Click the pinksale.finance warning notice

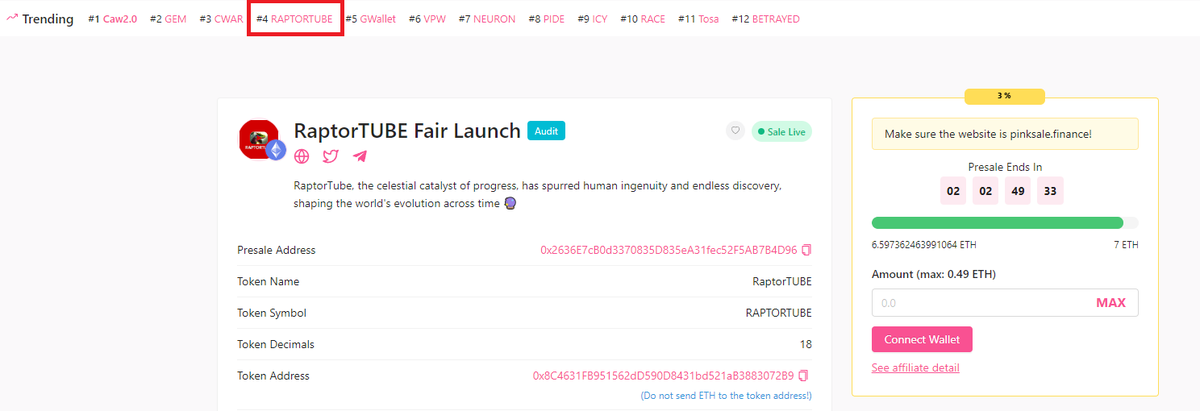pos(1005,134)
